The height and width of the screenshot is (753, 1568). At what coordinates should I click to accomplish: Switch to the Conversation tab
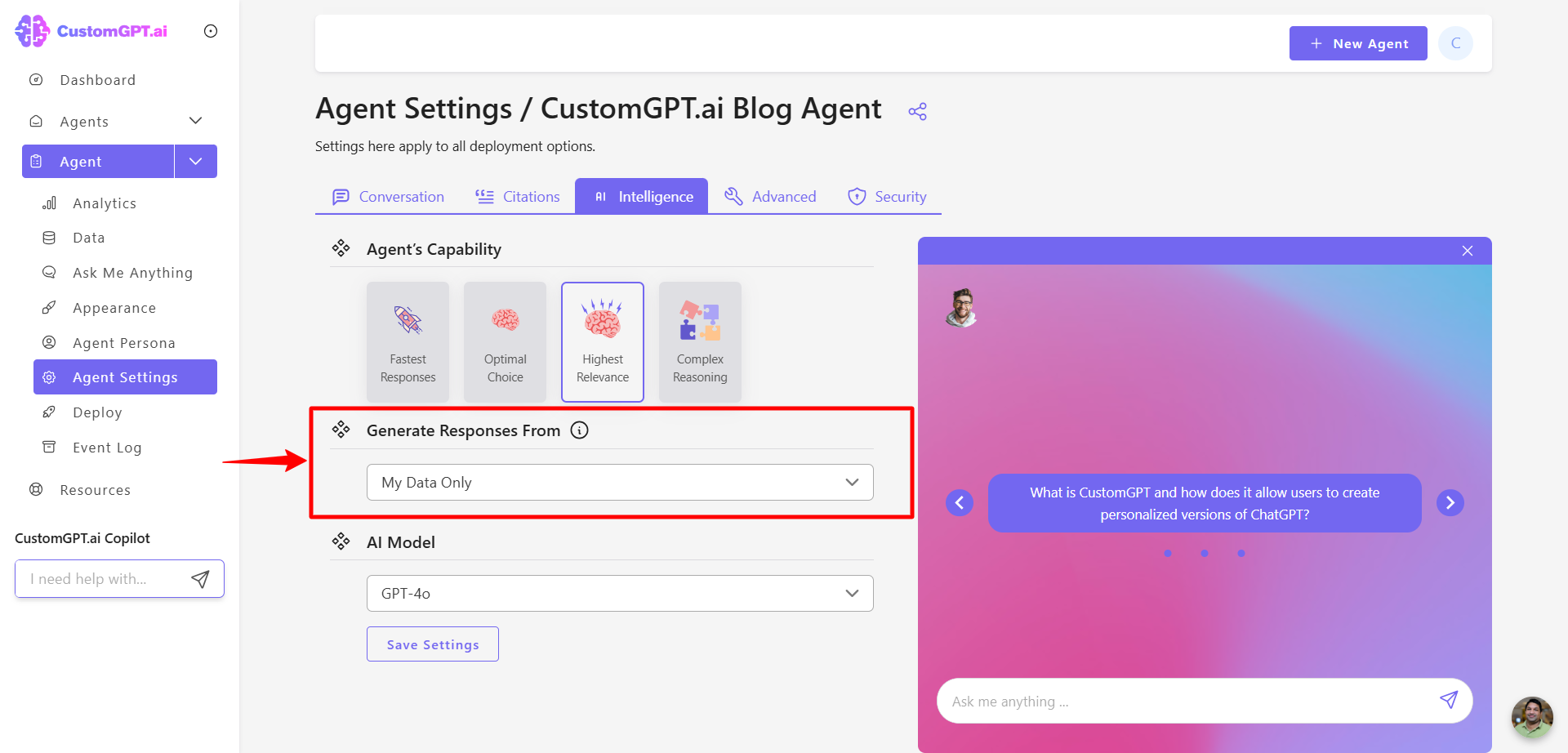point(388,197)
